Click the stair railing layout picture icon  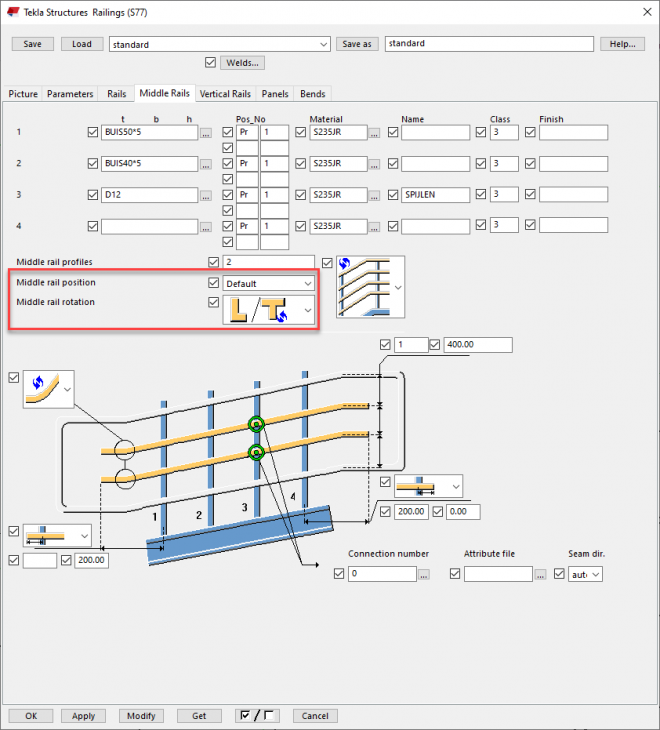(x=364, y=287)
